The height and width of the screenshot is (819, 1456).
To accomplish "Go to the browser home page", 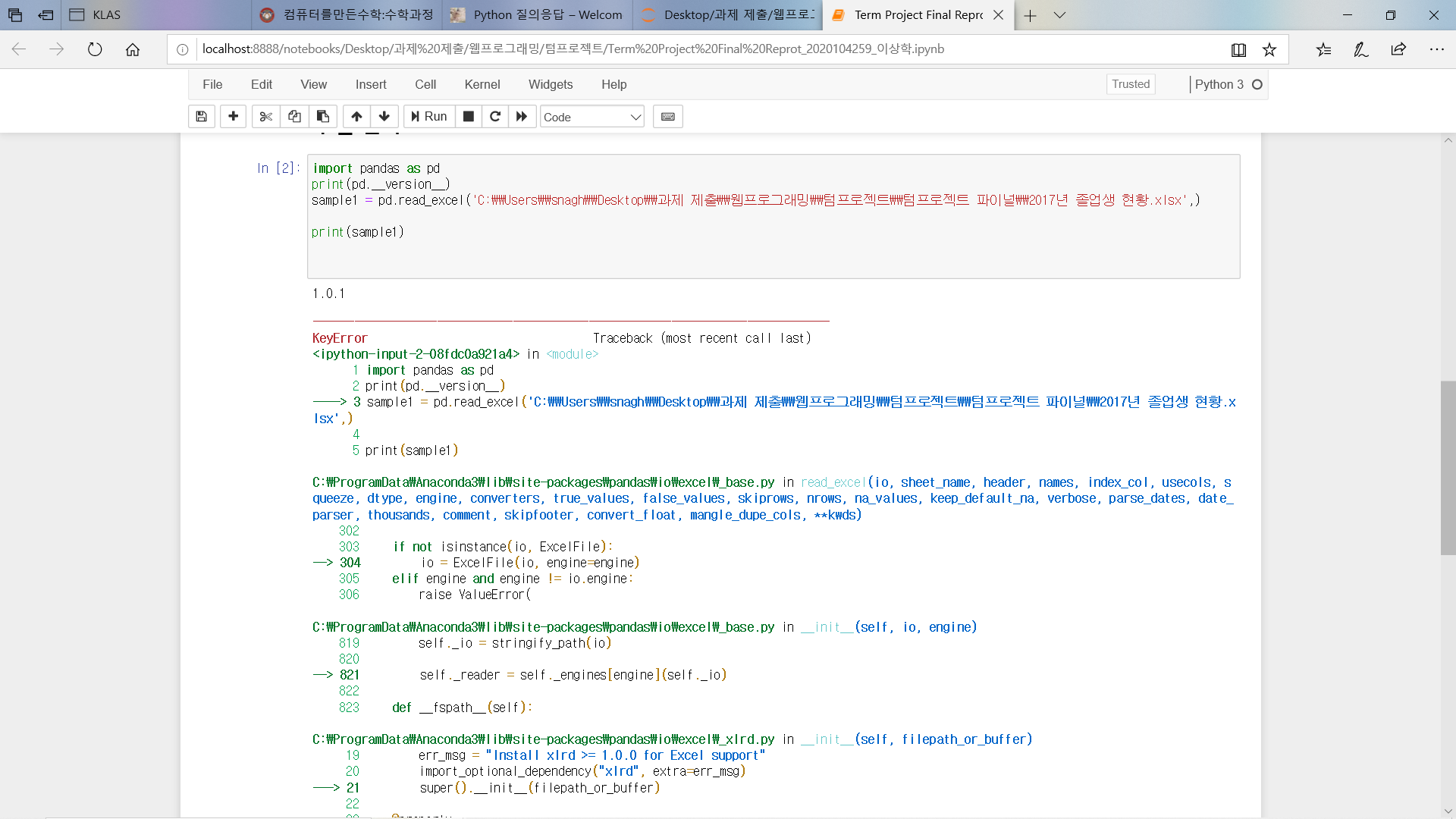I will (133, 49).
